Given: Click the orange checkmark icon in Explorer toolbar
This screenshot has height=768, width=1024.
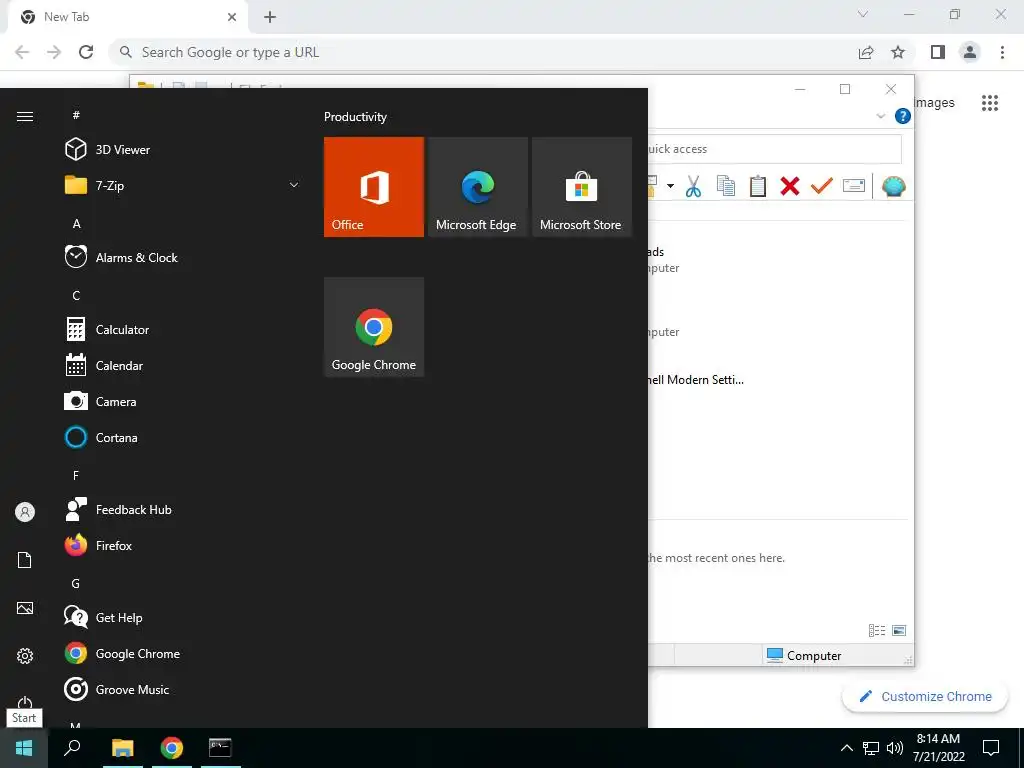Looking at the screenshot, I should pyautogui.click(x=822, y=187).
